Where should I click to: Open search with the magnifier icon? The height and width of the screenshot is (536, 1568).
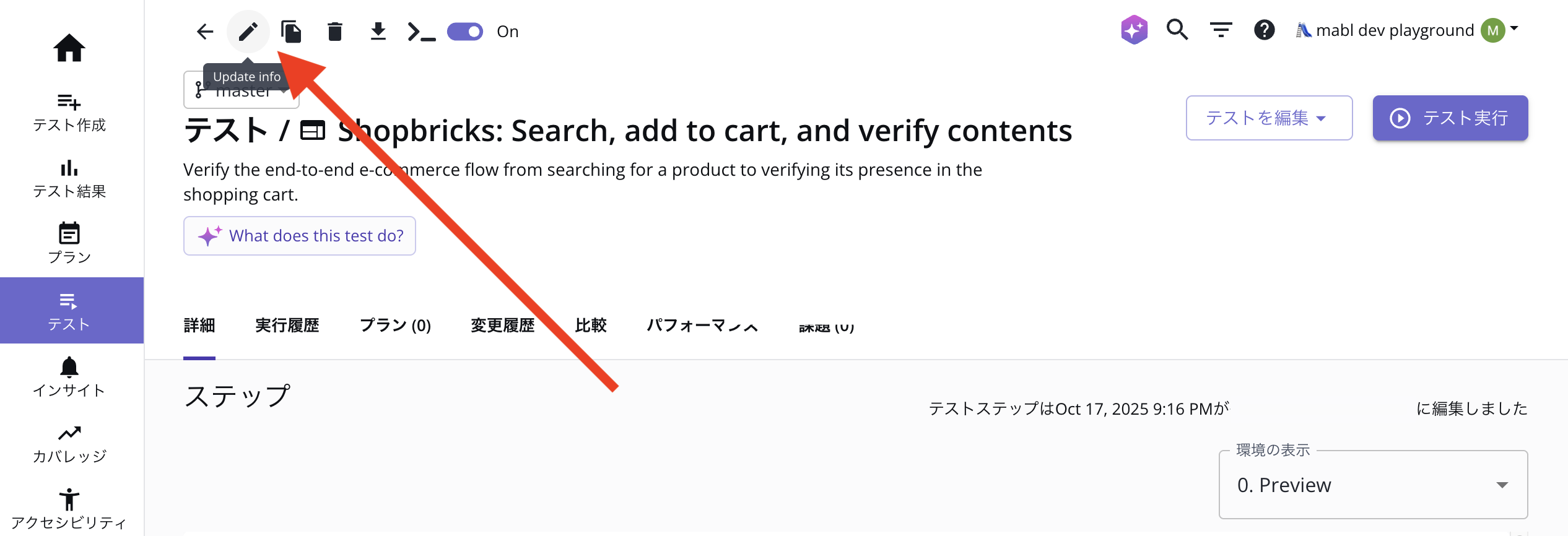pos(1177,30)
